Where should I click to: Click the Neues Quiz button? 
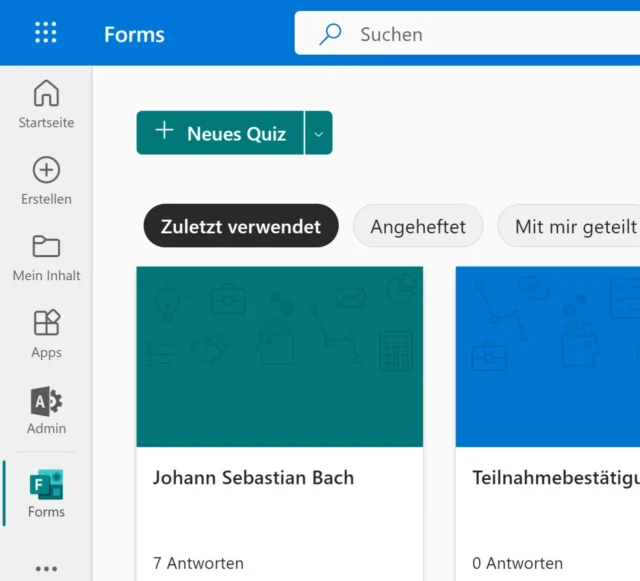(x=220, y=133)
